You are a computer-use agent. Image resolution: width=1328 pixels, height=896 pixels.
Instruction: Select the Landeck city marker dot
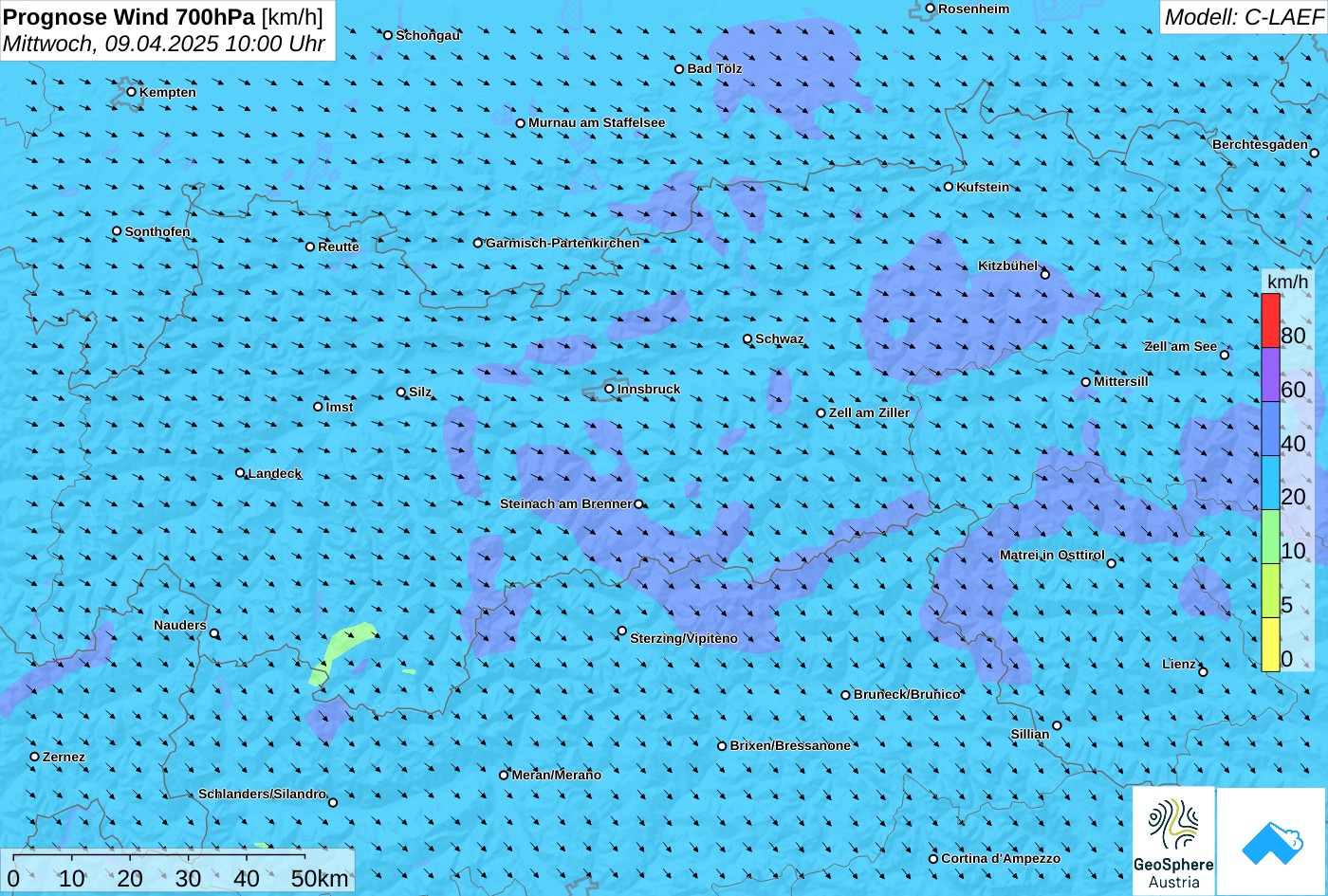(x=240, y=473)
